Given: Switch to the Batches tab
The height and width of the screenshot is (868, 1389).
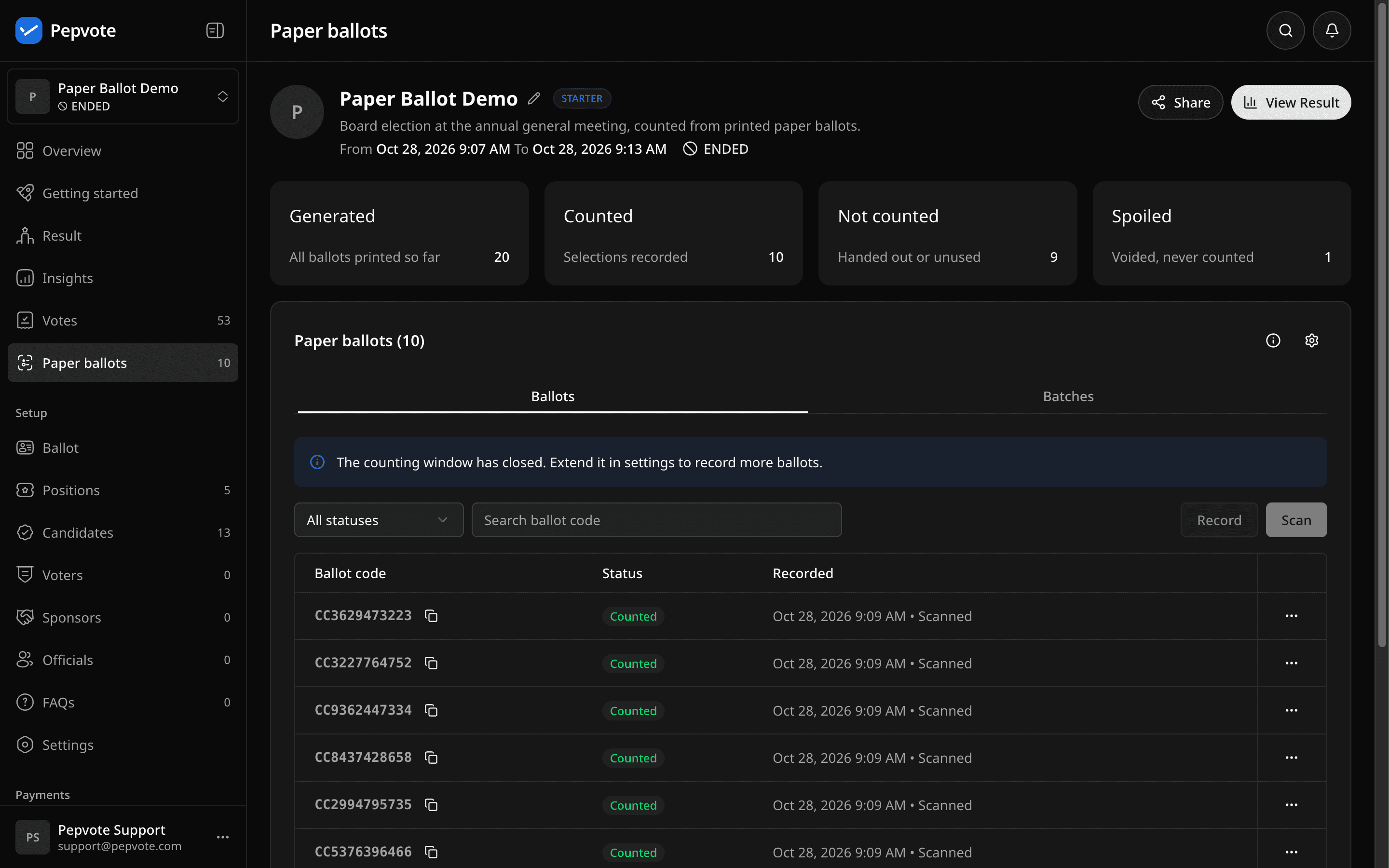Looking at the screenshot, I should tap(1068, 396).
